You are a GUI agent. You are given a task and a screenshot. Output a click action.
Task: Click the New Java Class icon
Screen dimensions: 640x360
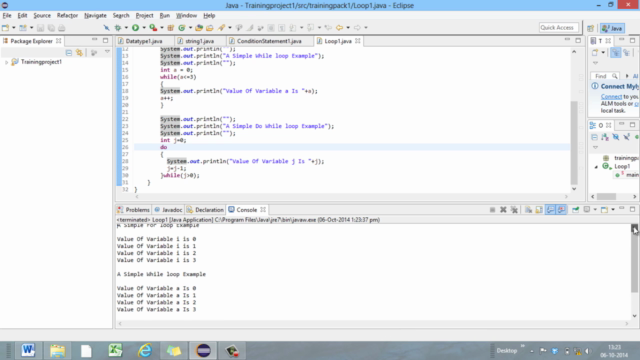(x=182, y=28)
